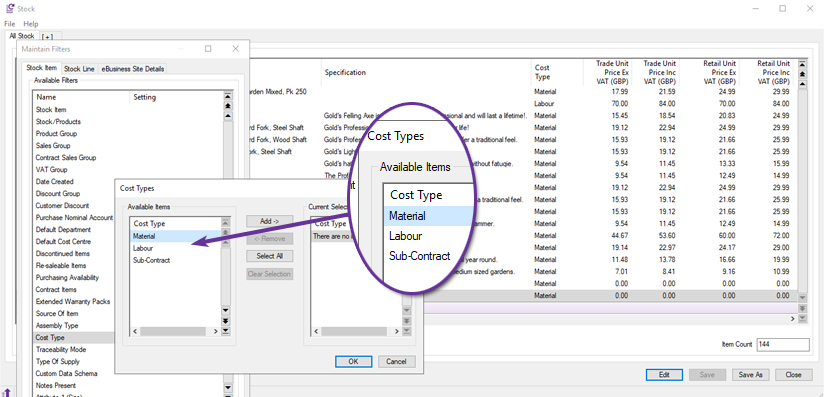Click line-down arrow in Available Items list
Viewport: 824px width, 397px height.
pos(225,311)
